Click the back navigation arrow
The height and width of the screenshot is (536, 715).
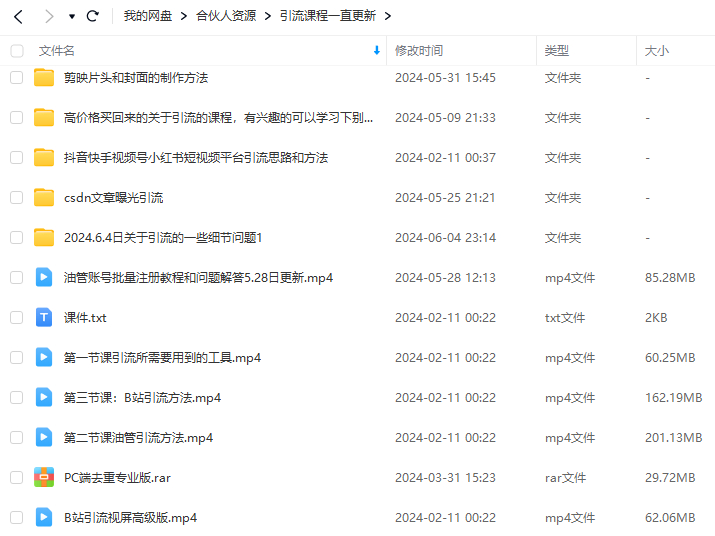pos(18,16)
